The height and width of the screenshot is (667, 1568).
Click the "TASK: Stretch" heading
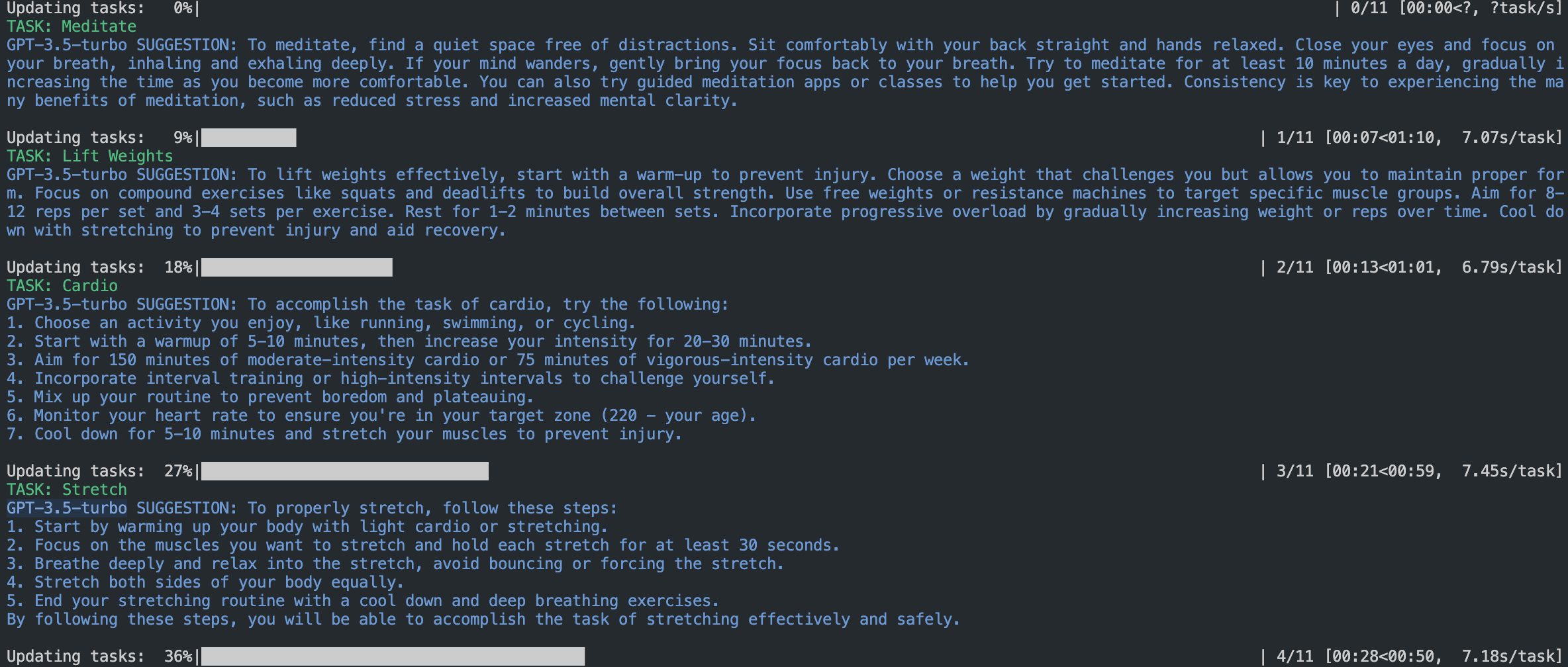click(67, 490)
